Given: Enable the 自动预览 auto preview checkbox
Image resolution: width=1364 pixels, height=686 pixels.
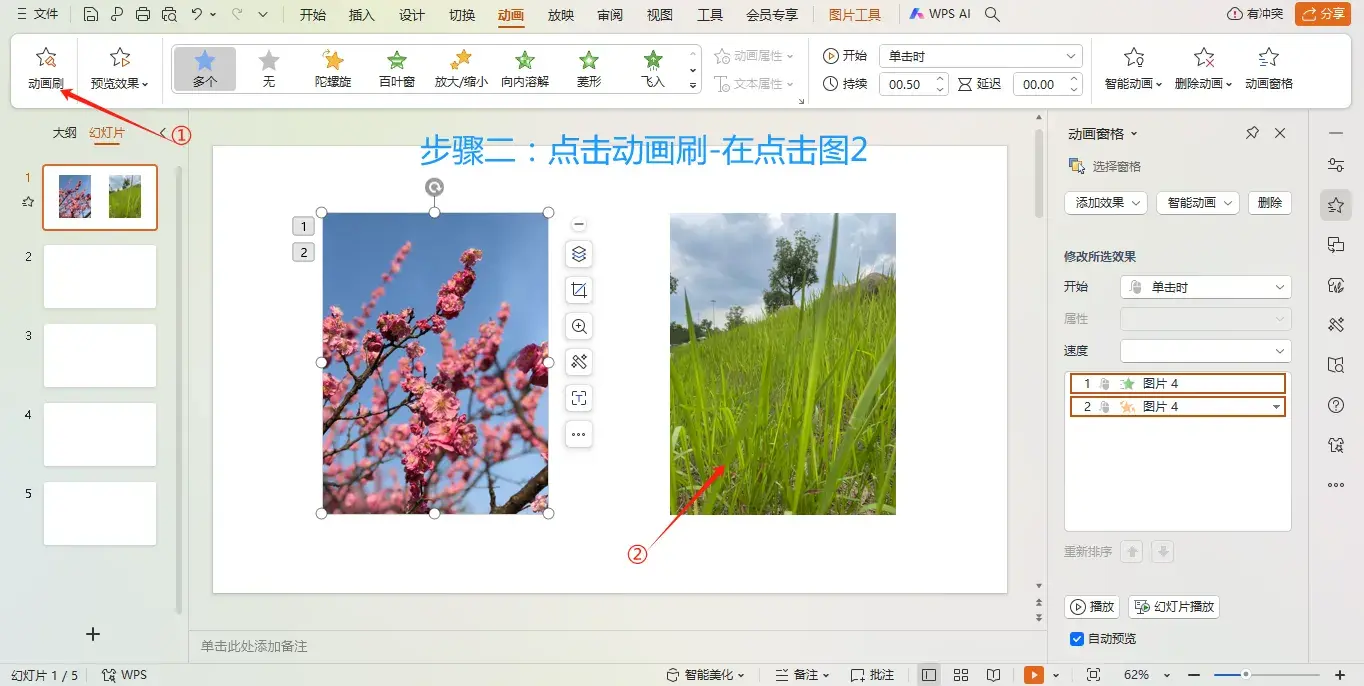Looking at the screenshot, I should (x=1076, y=639).
